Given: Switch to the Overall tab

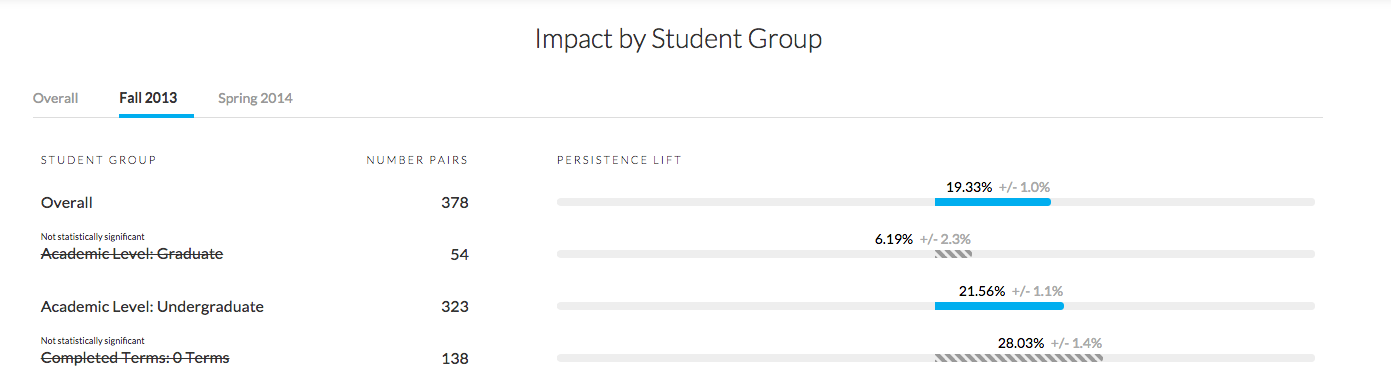Looking at the screenshot, I should (56, 98).
